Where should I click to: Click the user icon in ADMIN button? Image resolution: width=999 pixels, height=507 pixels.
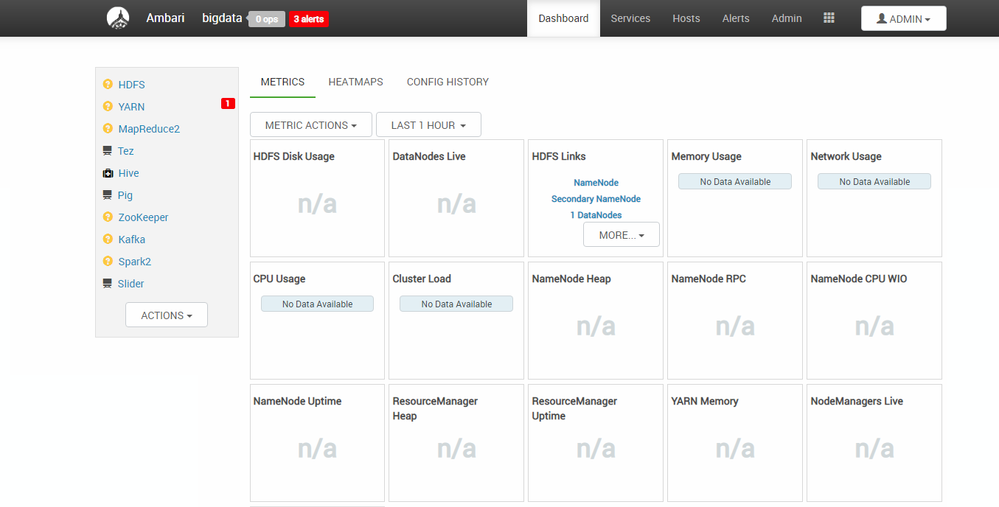tap(882, 18)
